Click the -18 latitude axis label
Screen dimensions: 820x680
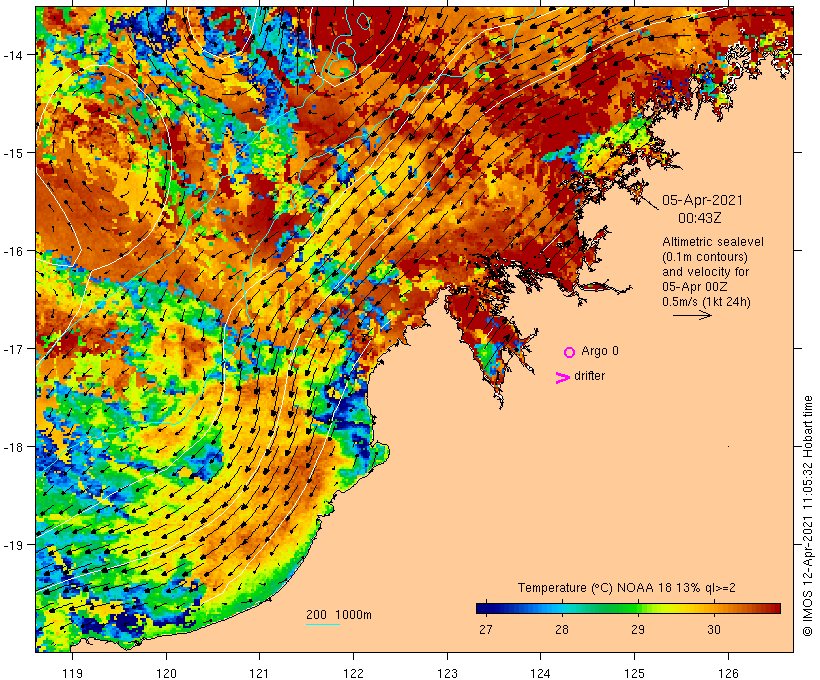tap(12, 447)
